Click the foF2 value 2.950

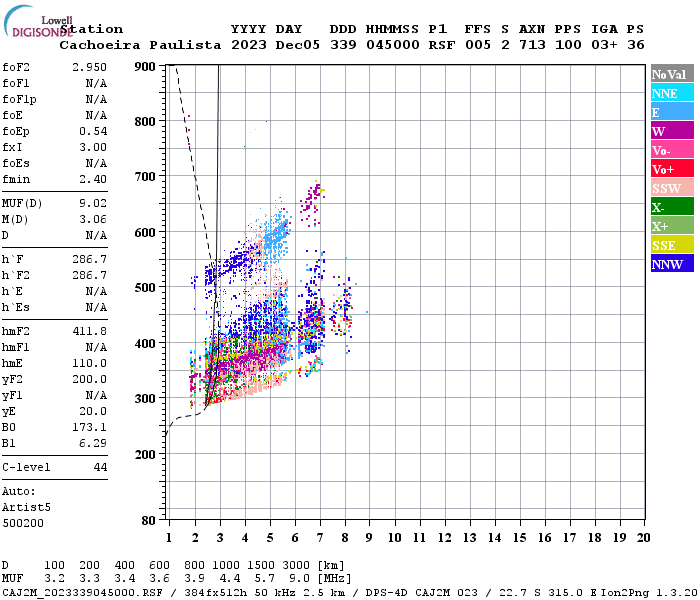click(x=89, y=67)
